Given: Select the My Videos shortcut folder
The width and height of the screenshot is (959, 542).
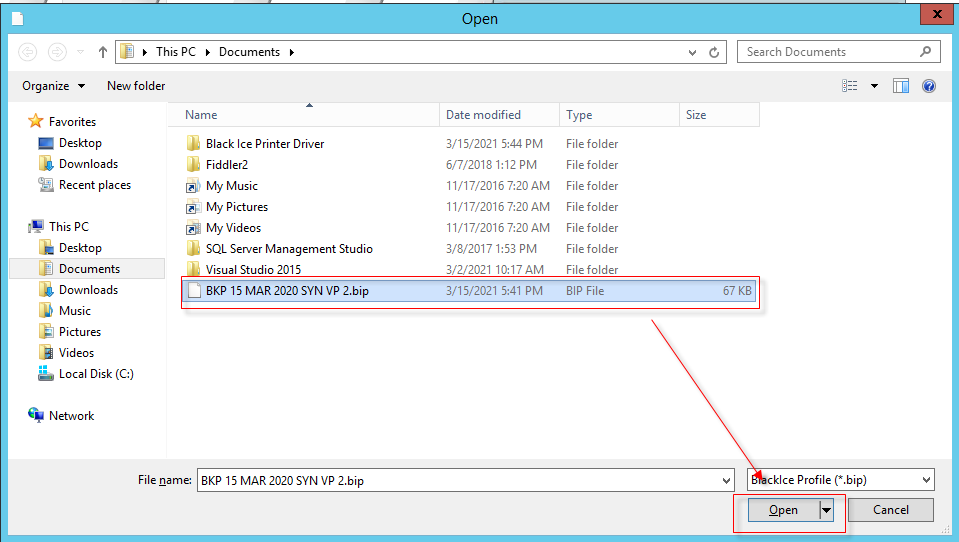Looking at the screenshot, I should tap(233, 228).
